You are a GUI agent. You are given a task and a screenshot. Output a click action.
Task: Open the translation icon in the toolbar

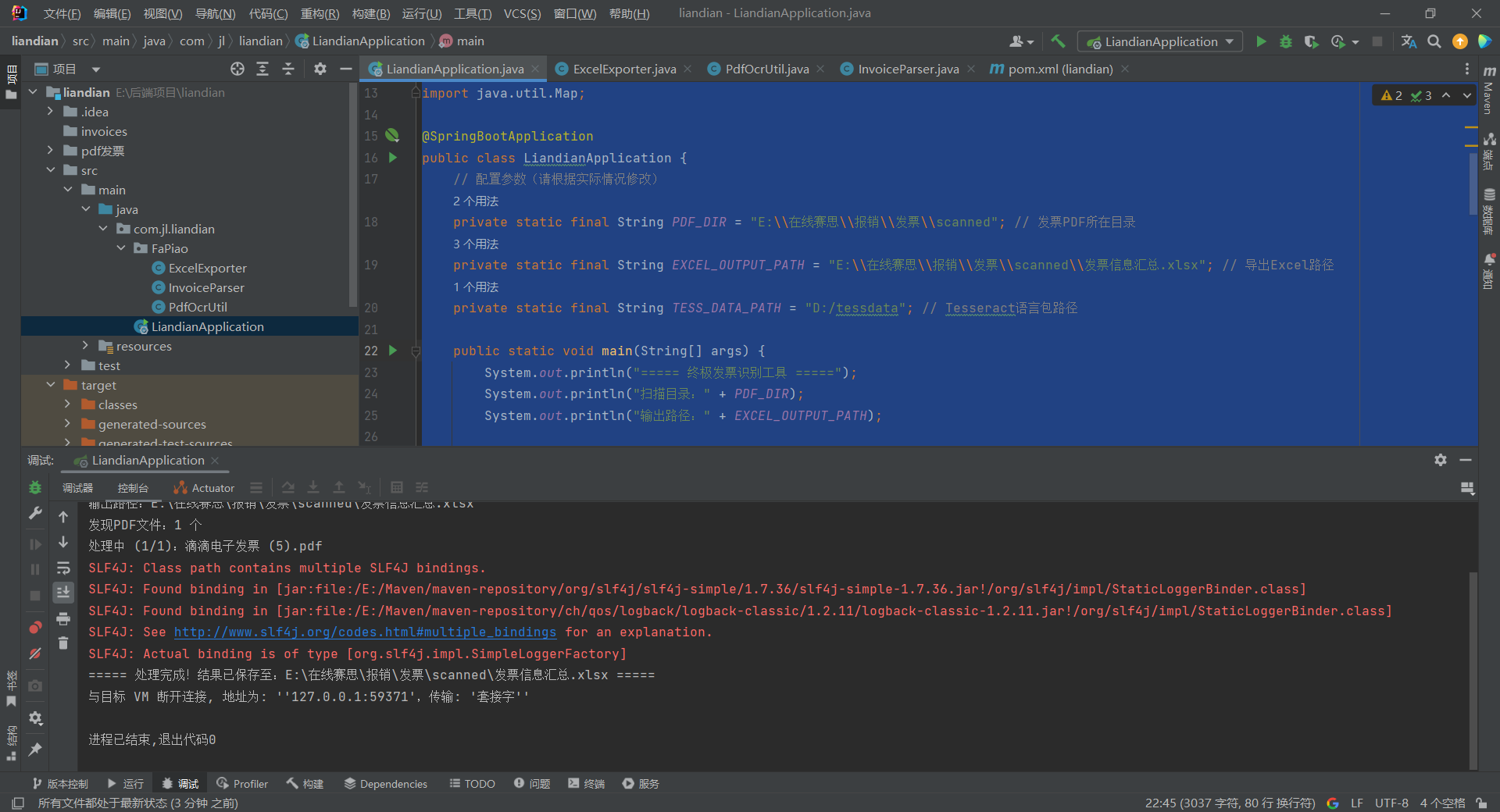coord(1409,41)
